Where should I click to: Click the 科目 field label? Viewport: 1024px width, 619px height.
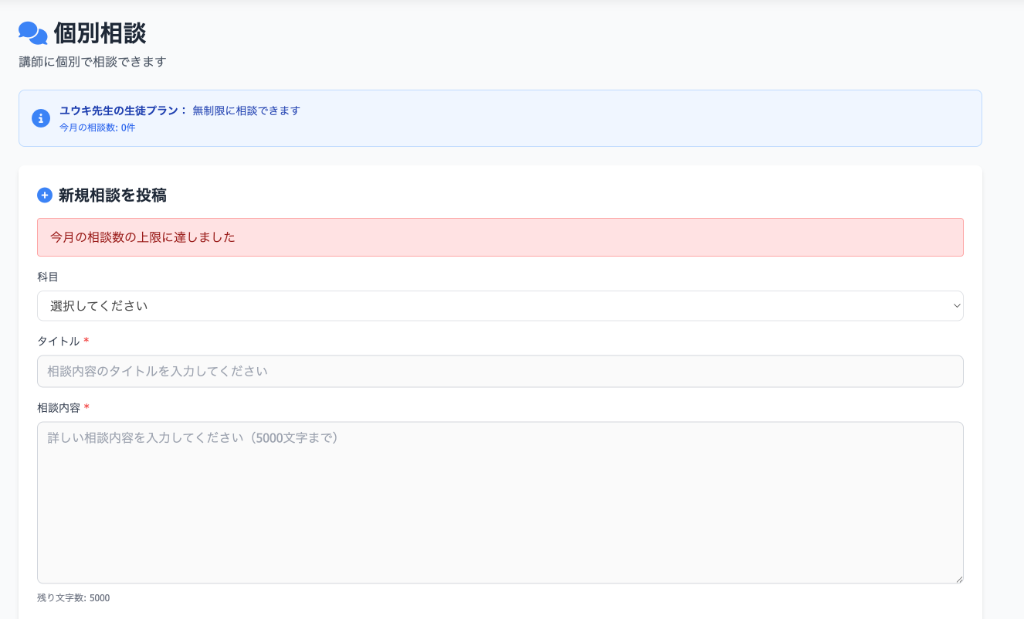(x=48, y=277)
